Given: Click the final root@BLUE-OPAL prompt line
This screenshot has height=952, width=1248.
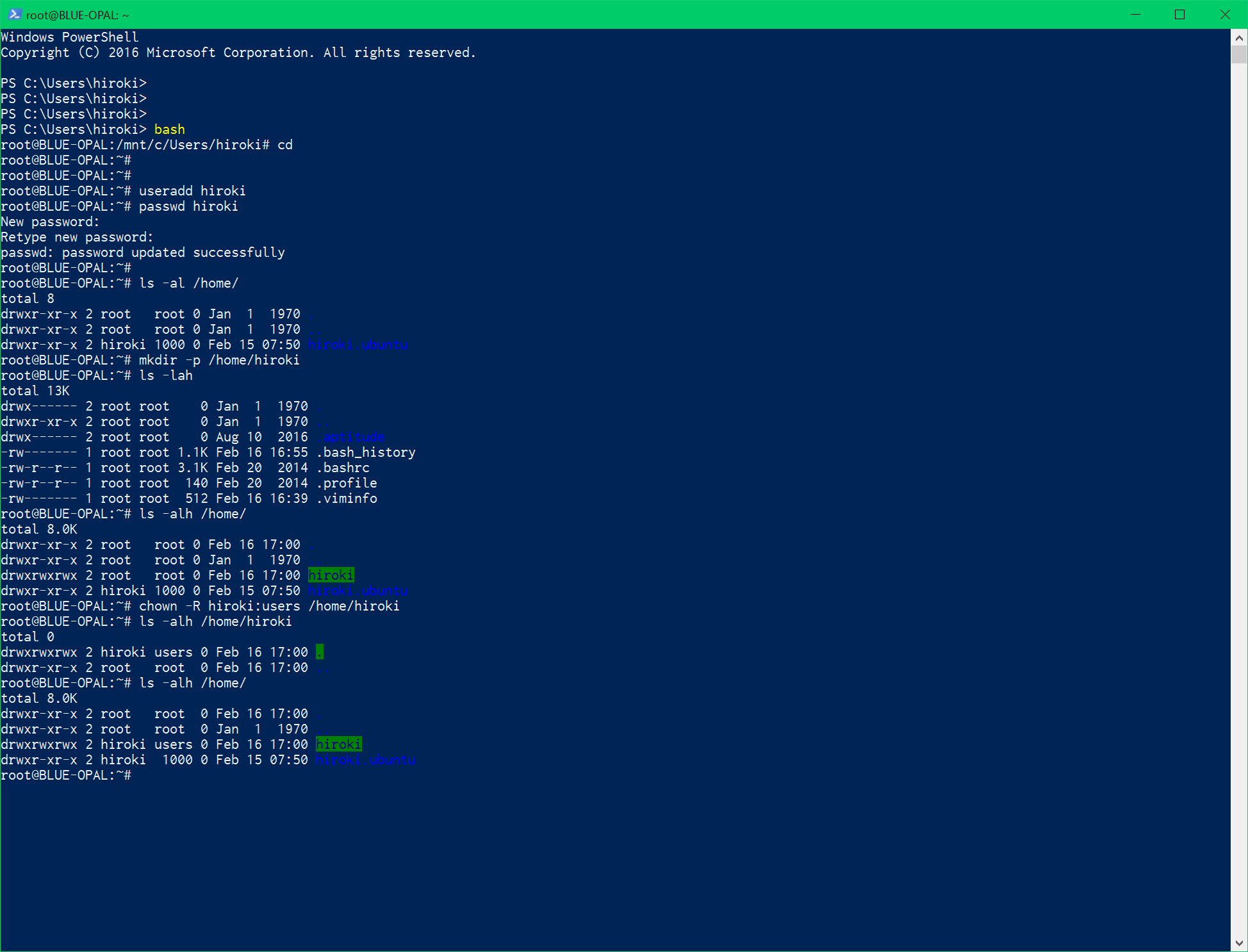Looking at the screenshot, I should (66, 775).
